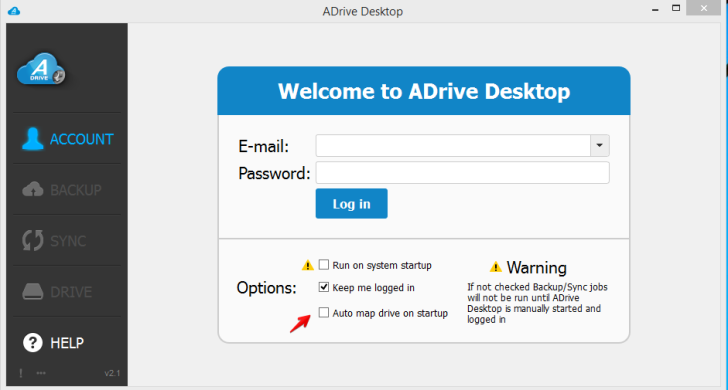
Task: Click the warning triangle next to Warning heading
Action: coord(496,267)
